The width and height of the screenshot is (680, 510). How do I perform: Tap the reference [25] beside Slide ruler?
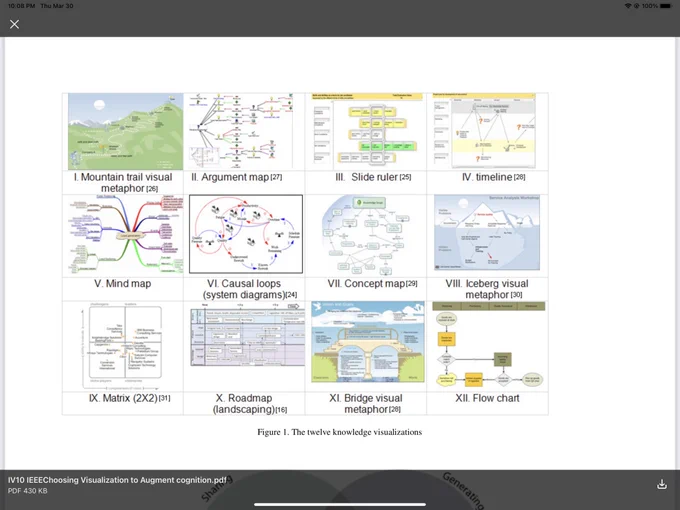point(405,177)
